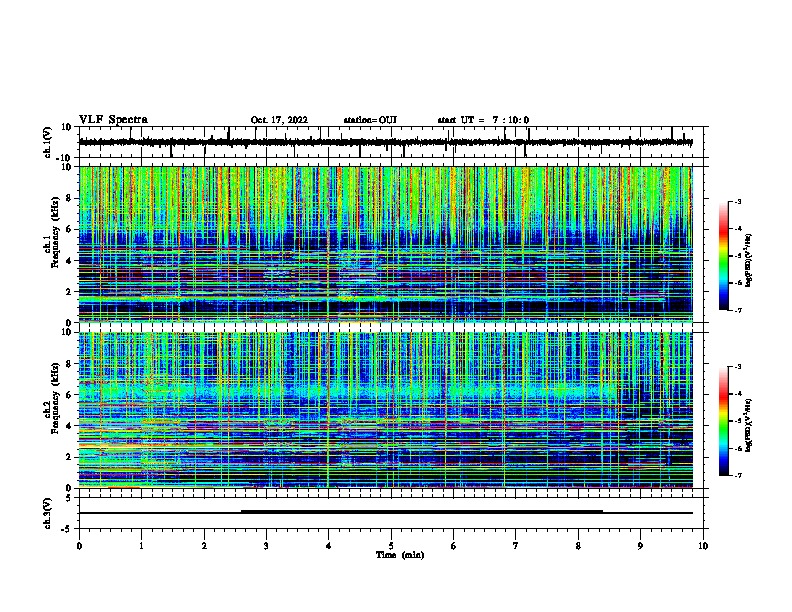Click the "6" tick on the time axis

[x=453, y=546]
